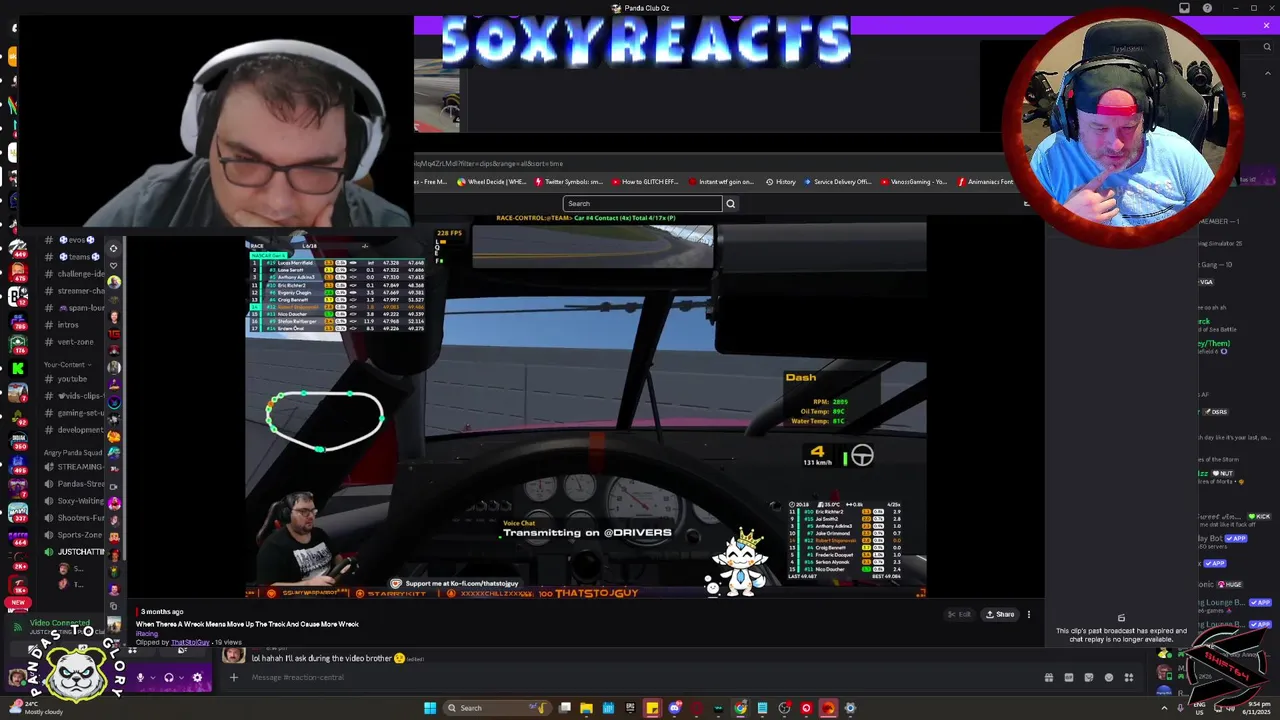Click the Edit clip button
The image size is (1280, 720).
pos(959,615)
